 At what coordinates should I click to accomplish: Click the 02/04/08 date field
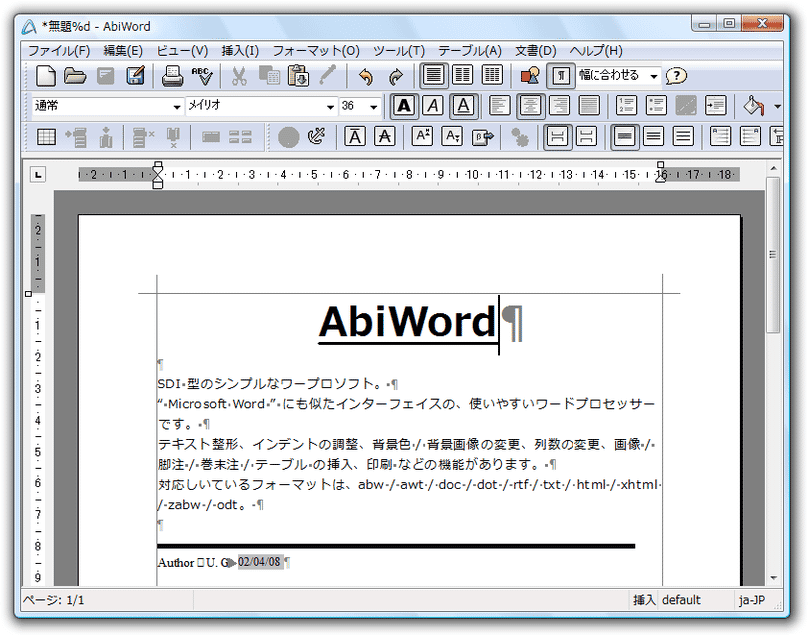click(260, 562)
